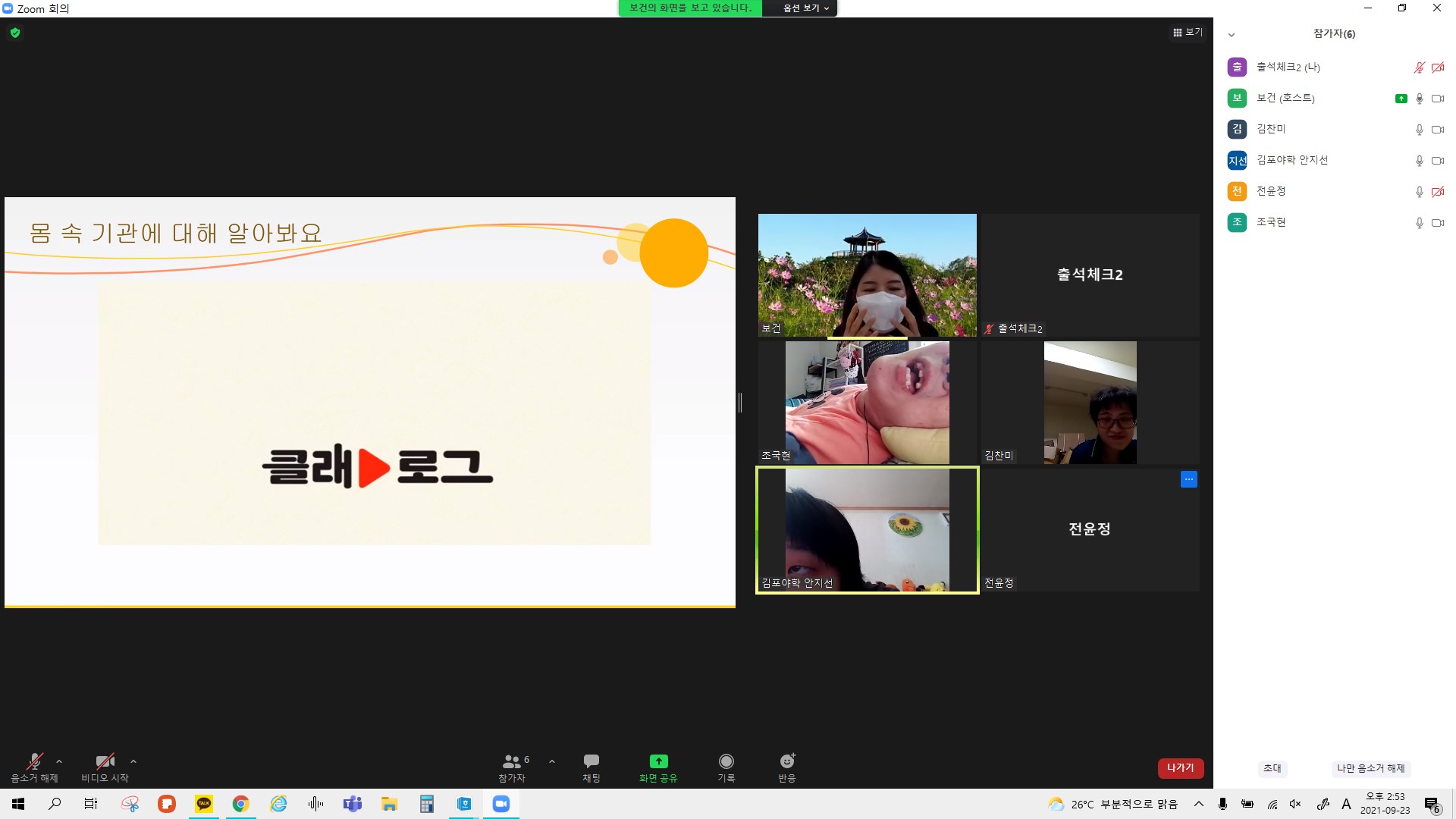
Task: Click screen-share indicator in 보건 (호스트) row
Action: 1401,99
